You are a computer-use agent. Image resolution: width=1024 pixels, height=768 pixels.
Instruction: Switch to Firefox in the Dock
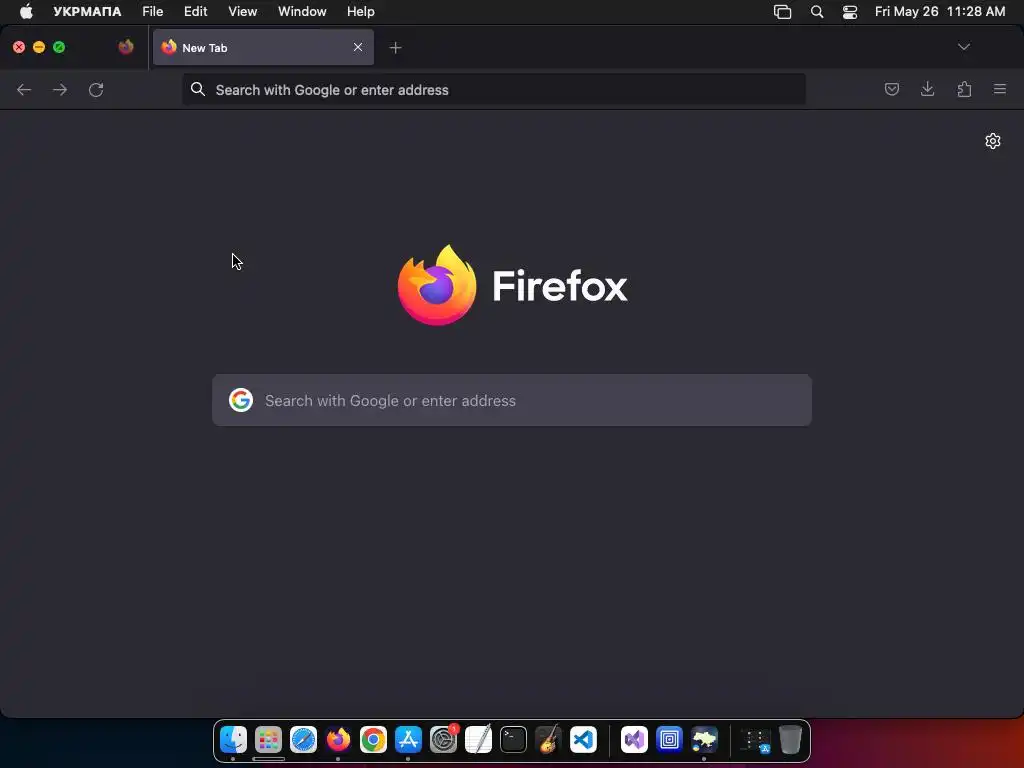tap(338, 739)
